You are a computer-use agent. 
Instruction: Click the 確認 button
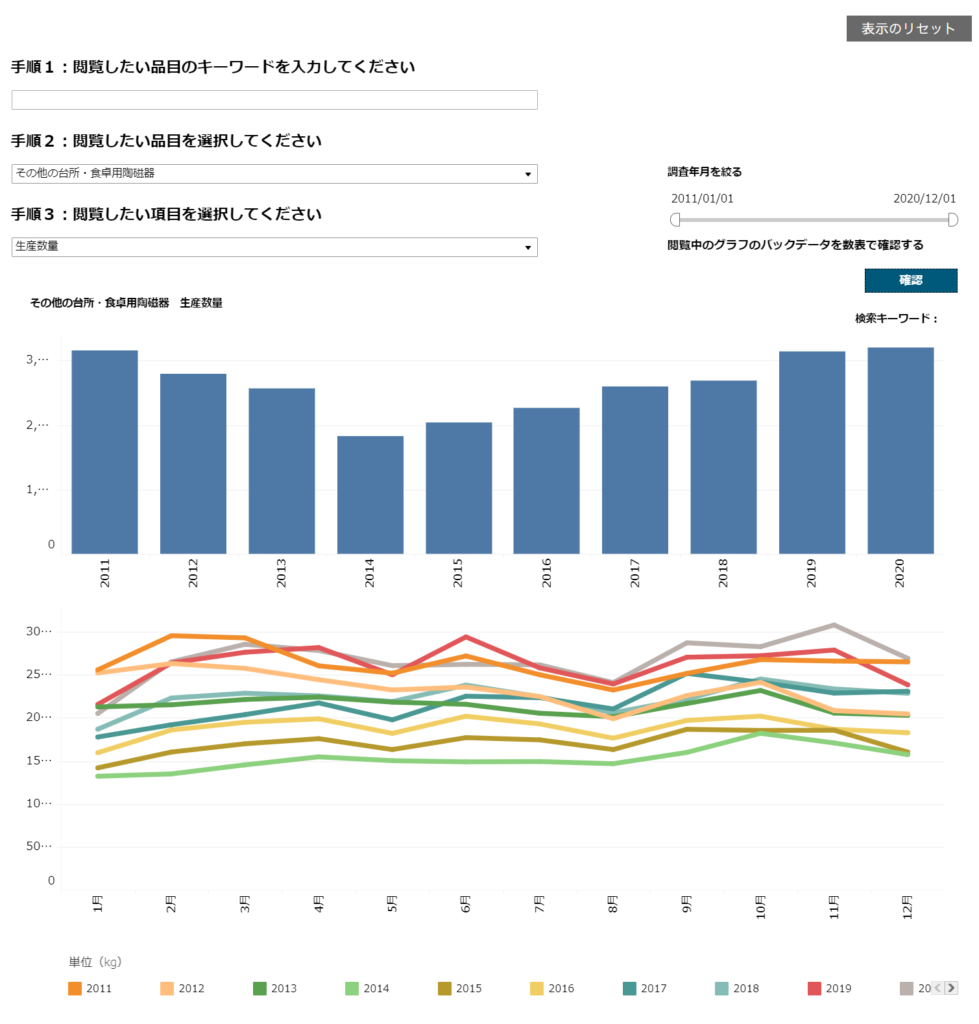coord(910,280)
